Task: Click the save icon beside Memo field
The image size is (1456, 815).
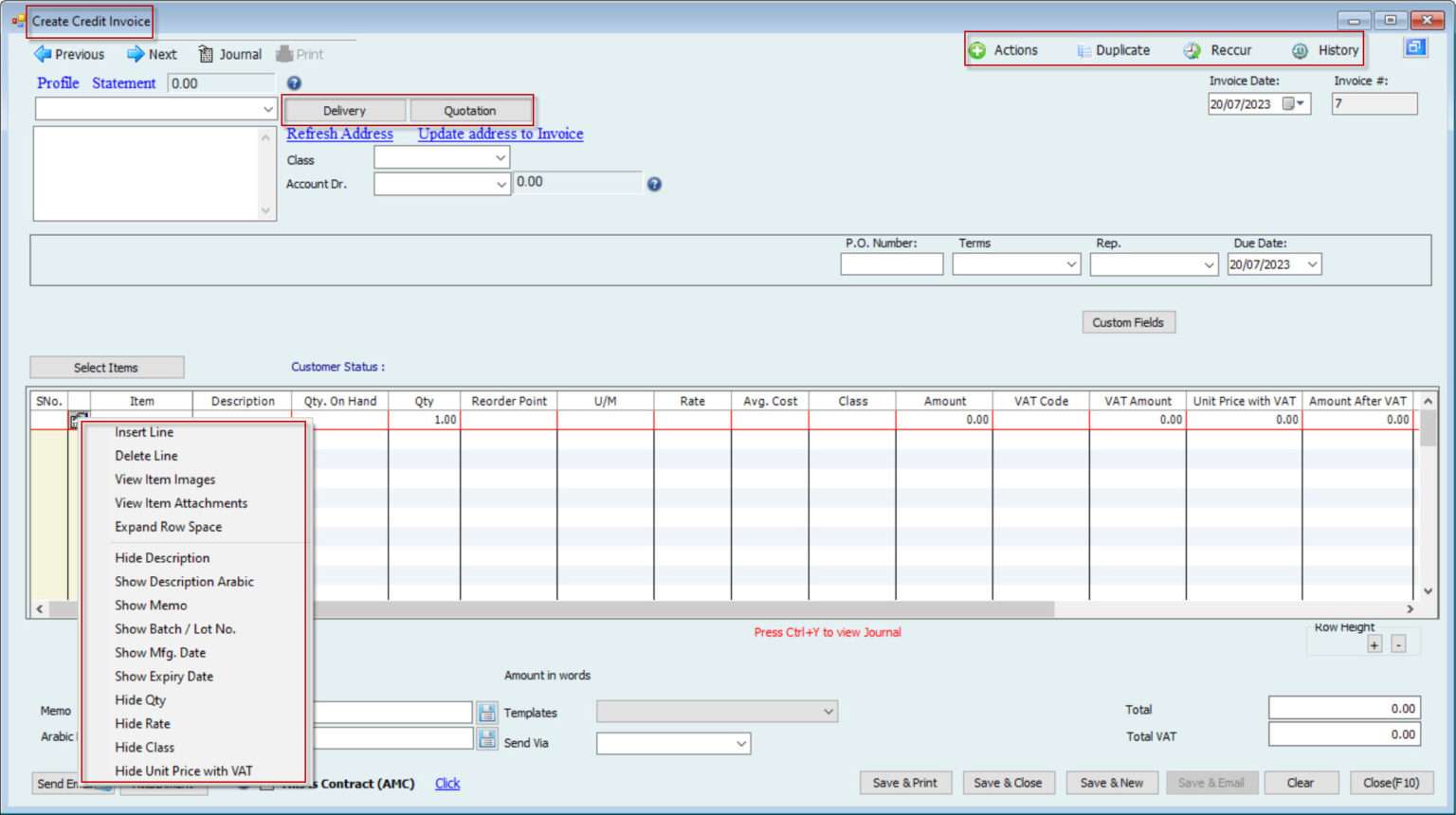Action: tap(487, 713)
